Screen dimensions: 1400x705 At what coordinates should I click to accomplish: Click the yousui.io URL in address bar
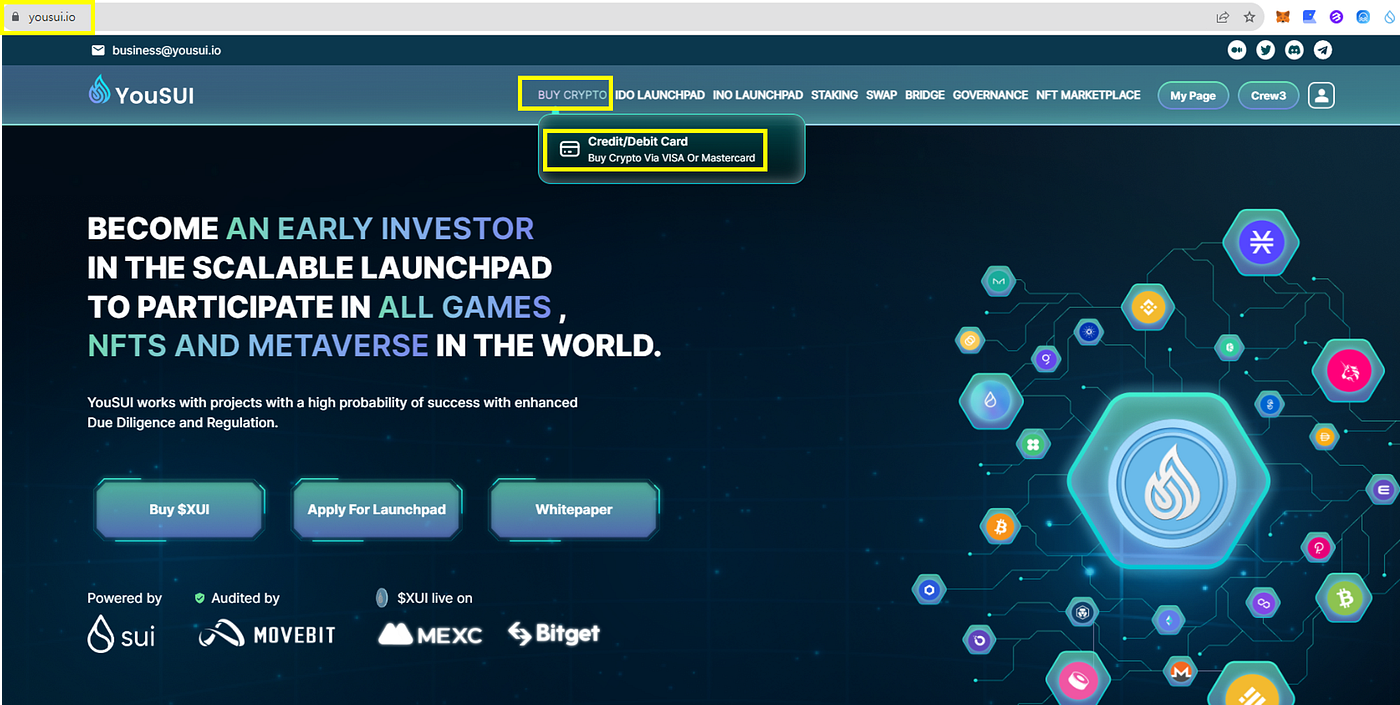click(52, 17)
